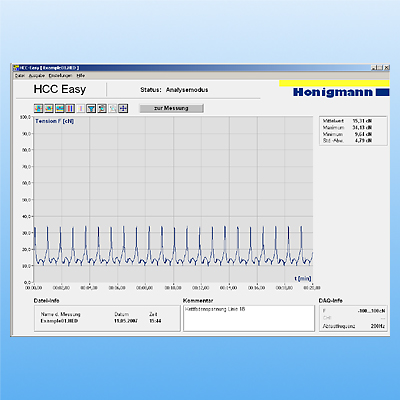The height and width of the screenshot is (400, 400).
Task: Click the 'Datei-Info' section heading
Action: (46, 301)
